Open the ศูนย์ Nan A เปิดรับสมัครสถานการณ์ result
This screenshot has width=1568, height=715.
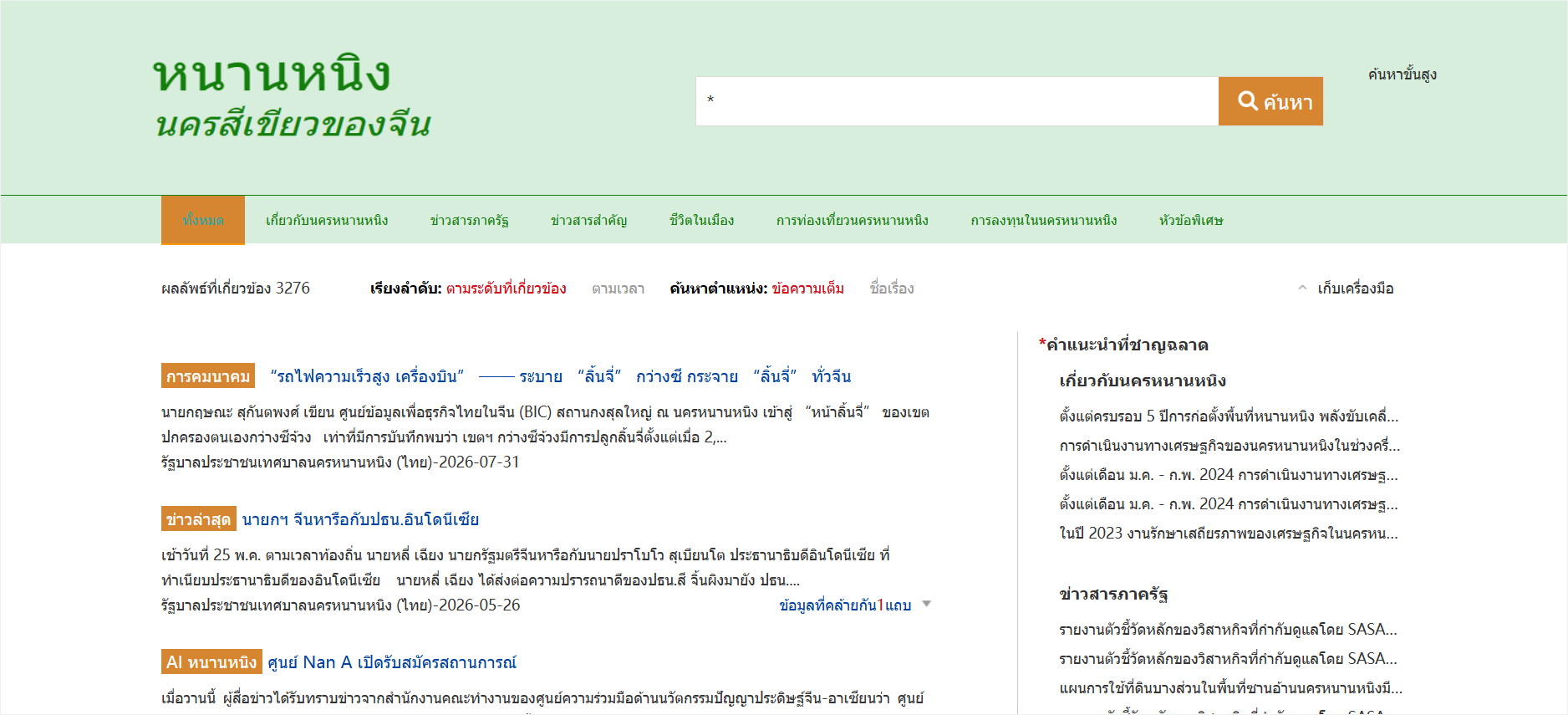[x=391, y=662]
